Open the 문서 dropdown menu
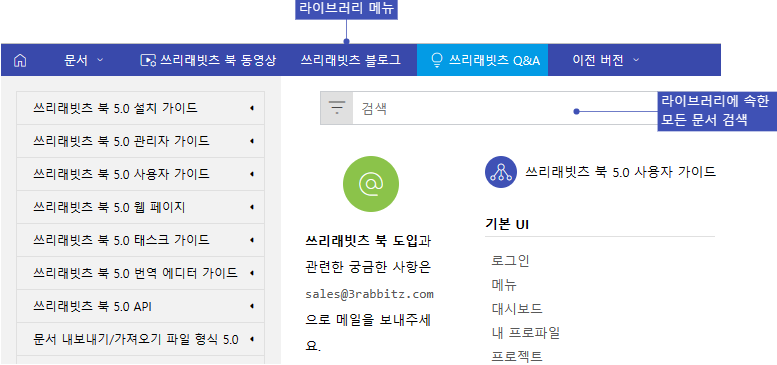This screenshot has height=365, width=777. pyautogui.click(x=84, y=60)
